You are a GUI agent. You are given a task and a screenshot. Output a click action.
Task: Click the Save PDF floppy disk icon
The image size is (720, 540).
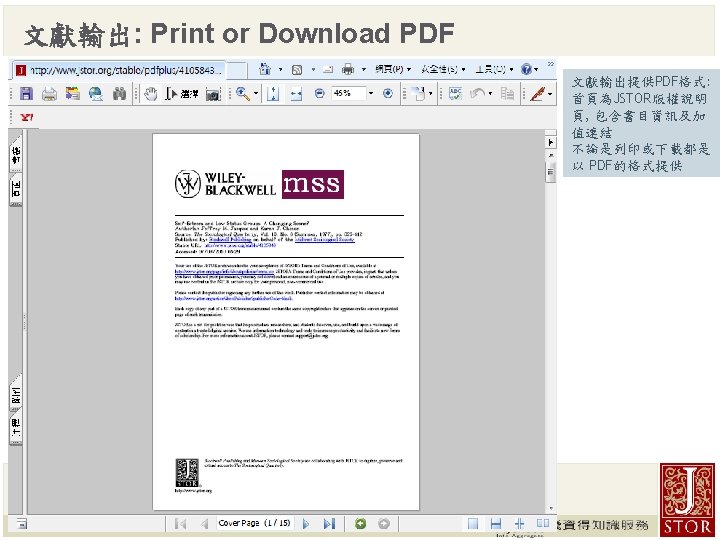[x=26, y=94]
